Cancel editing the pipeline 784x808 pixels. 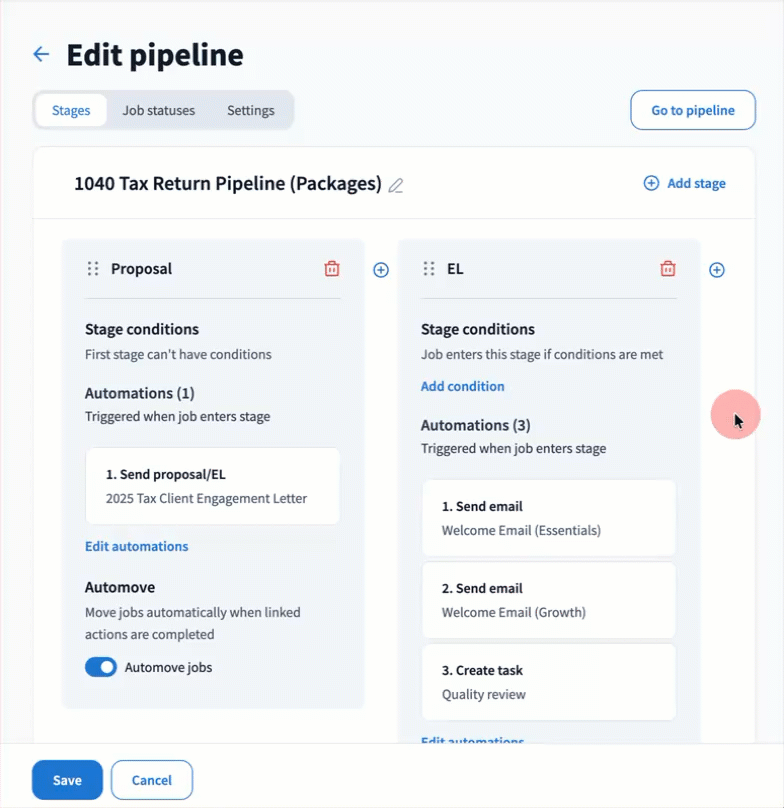coord(151,780)
